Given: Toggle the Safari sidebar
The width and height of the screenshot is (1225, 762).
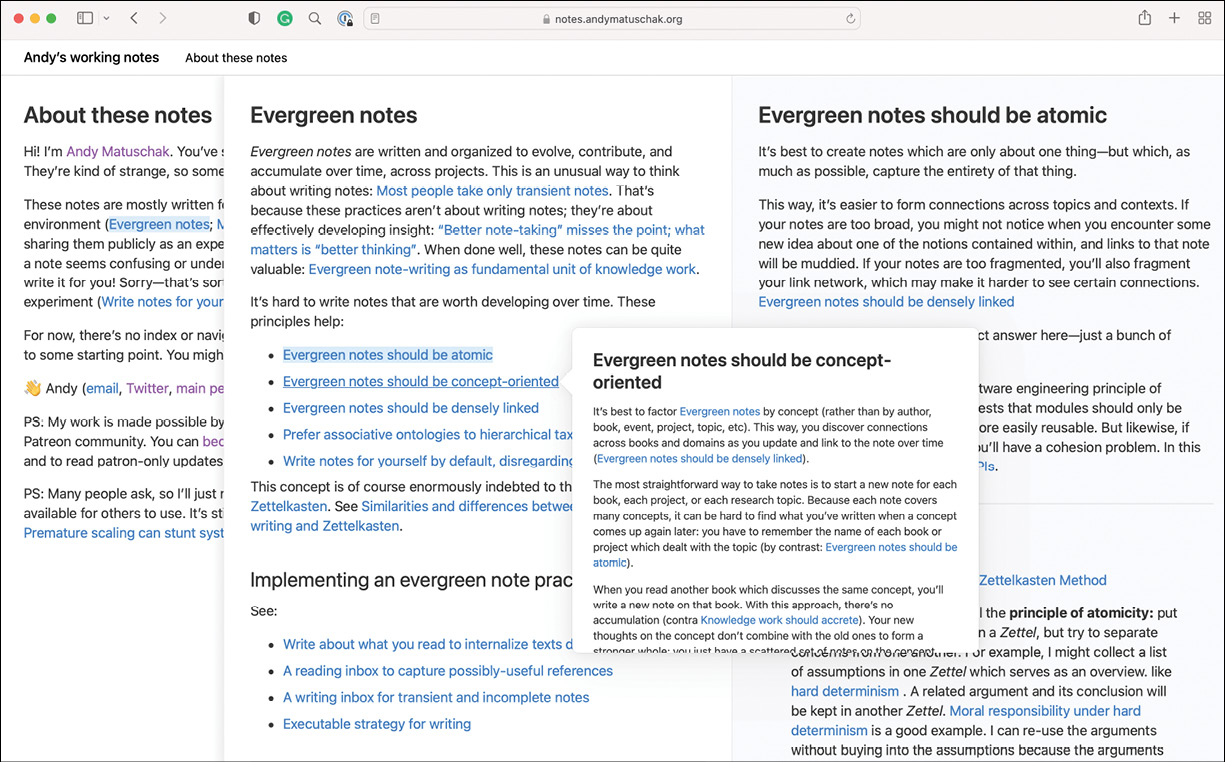Looking at the screenshot, I should 85,18.
